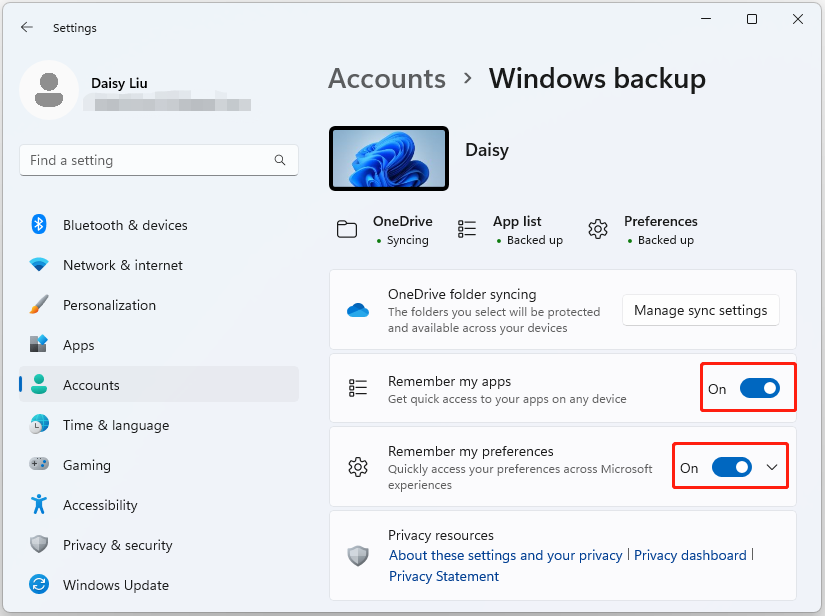825x616 pixels.
Task: Select Time & language category
Action: coord(159,425)
